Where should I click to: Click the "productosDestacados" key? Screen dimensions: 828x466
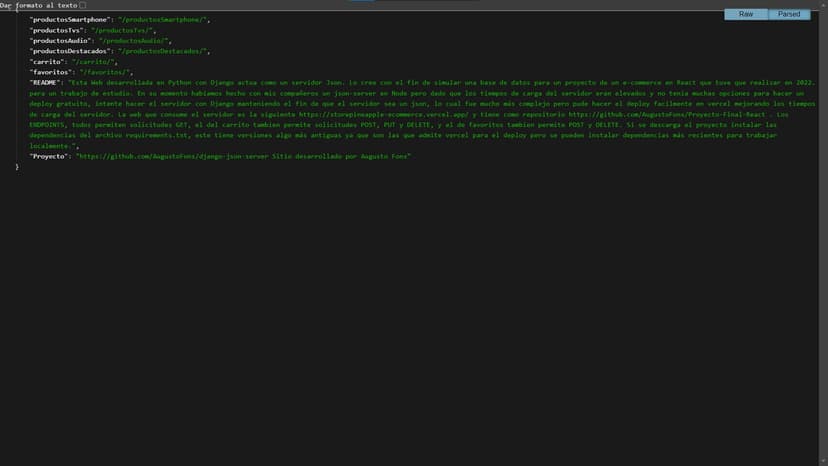pyautogui.click(x=70, y=51)
